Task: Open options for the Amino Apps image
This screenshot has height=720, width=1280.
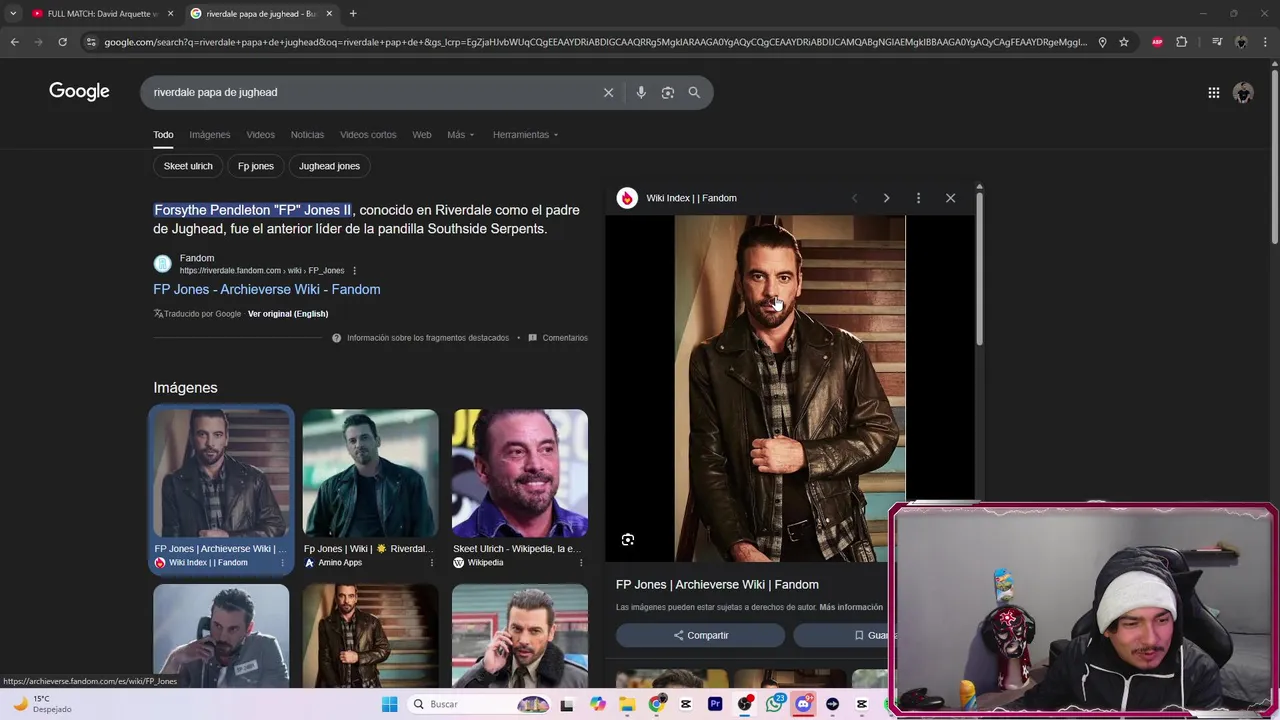Action: pyautogui.click(x=432, y=563)
